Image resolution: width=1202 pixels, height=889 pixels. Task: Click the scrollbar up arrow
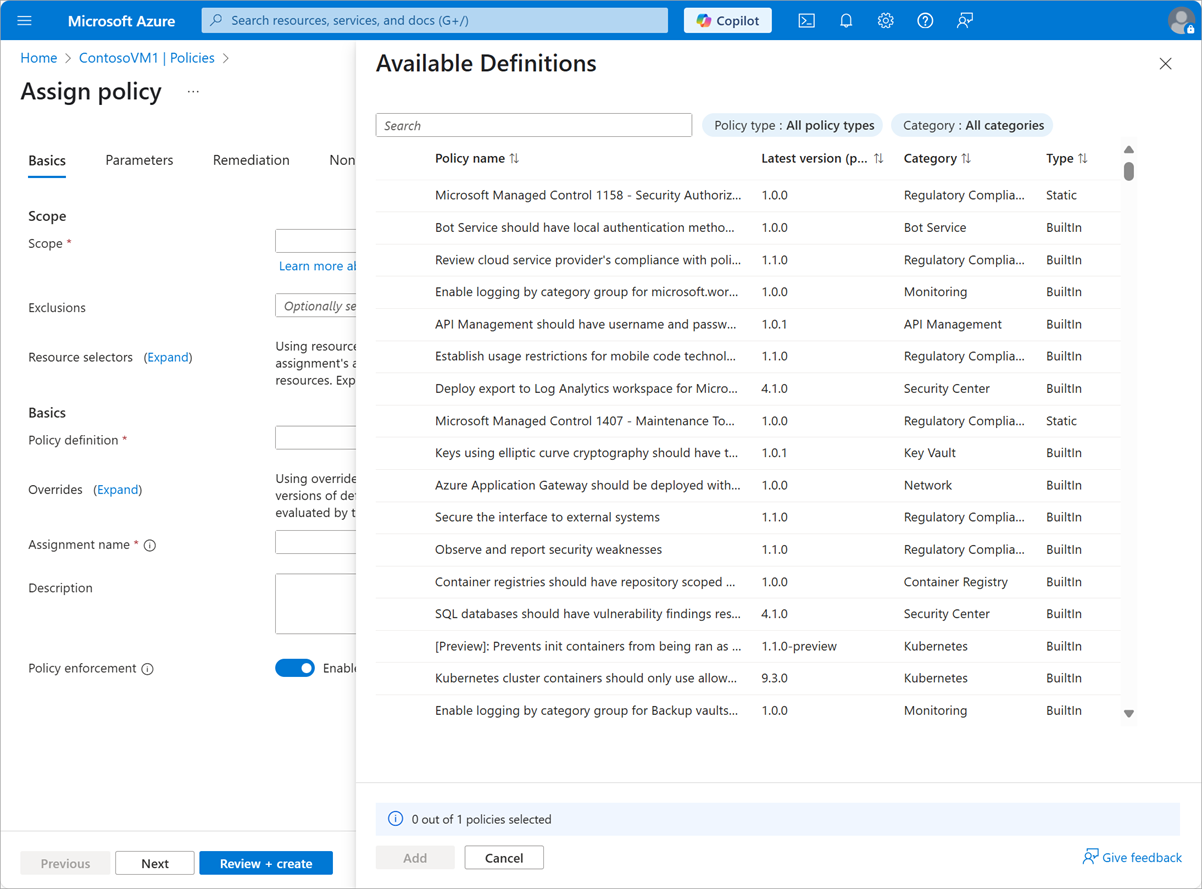[x=1128, y=150]
